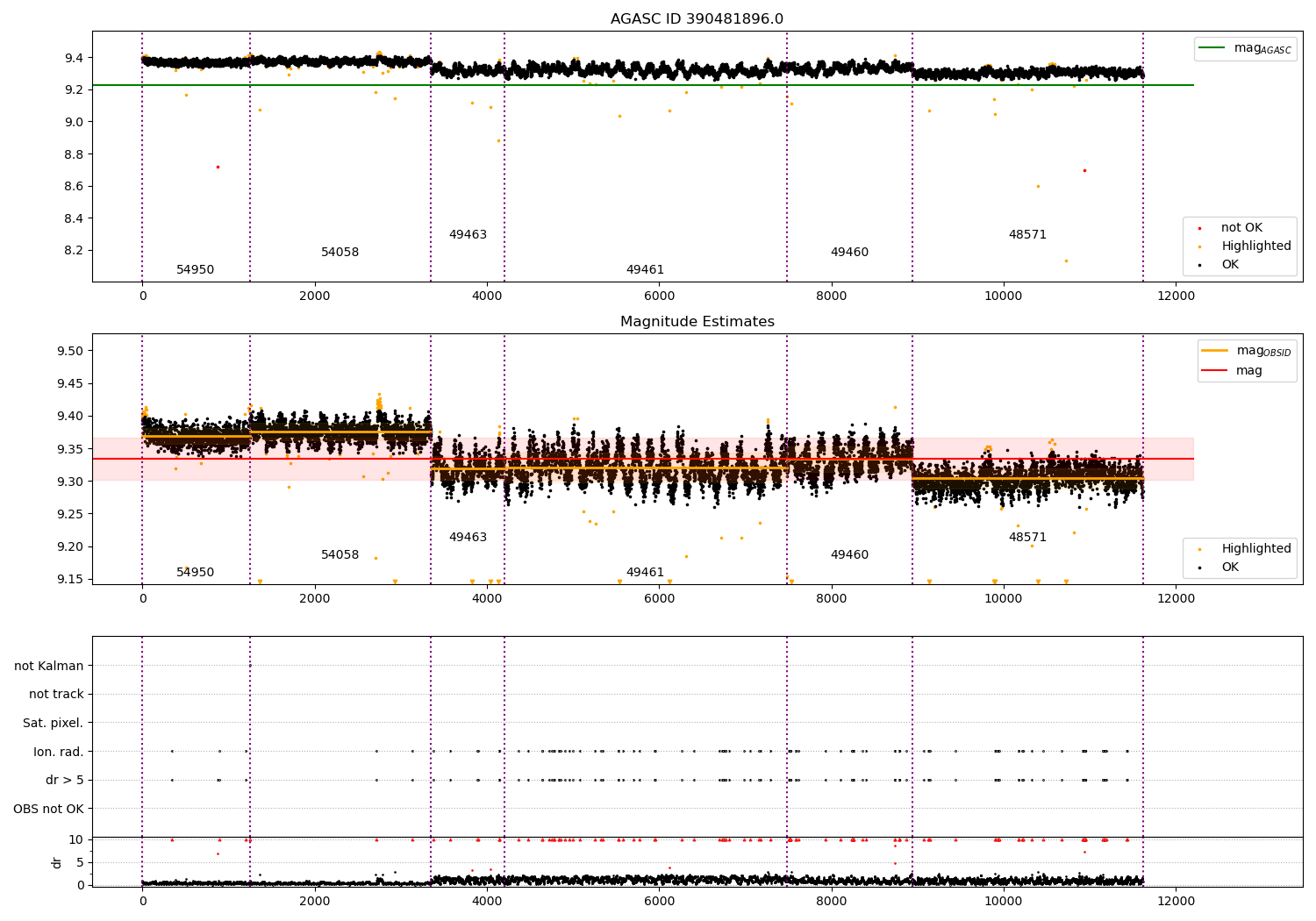This screenshot has width=1316, height=921.
Task: Click the 8.2 tick on top y-axis
Action: tap(74, 251)
